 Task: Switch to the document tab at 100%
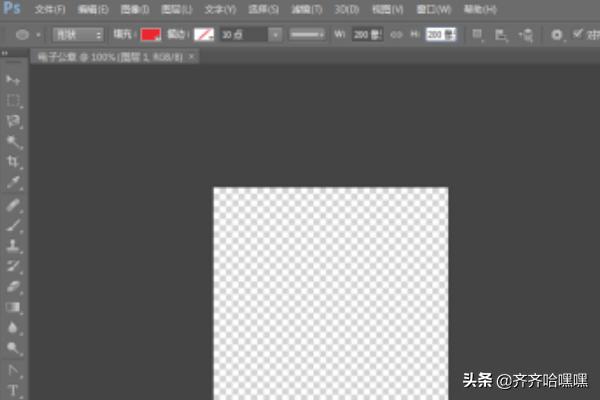[x=110, y=57]
